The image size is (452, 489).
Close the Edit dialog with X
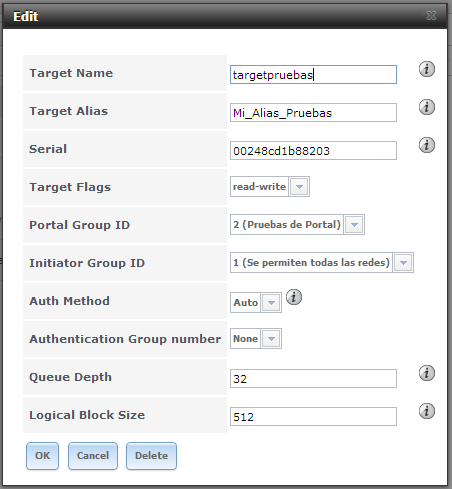431,15
